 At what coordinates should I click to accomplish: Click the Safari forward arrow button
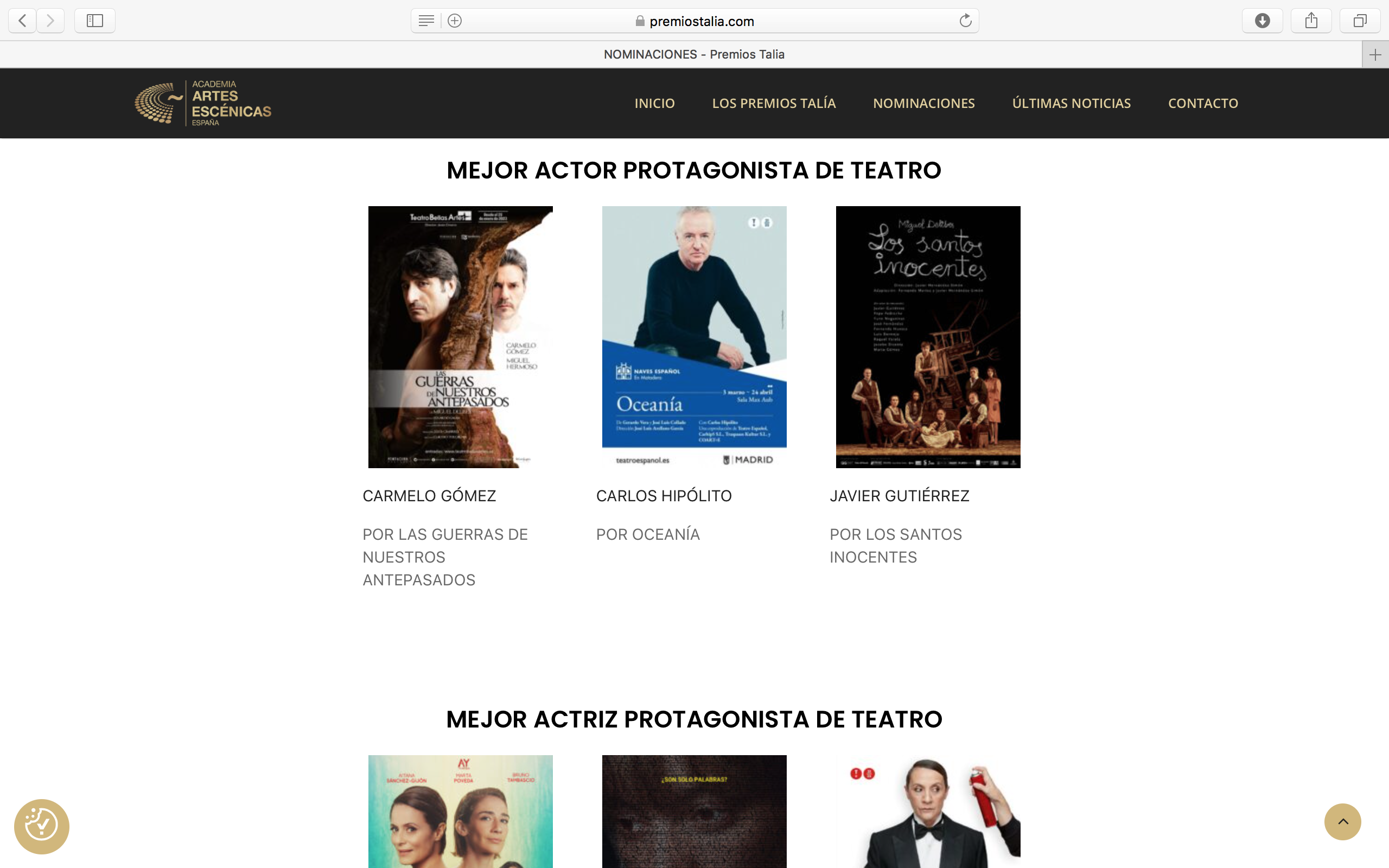(x=50, y=21)
